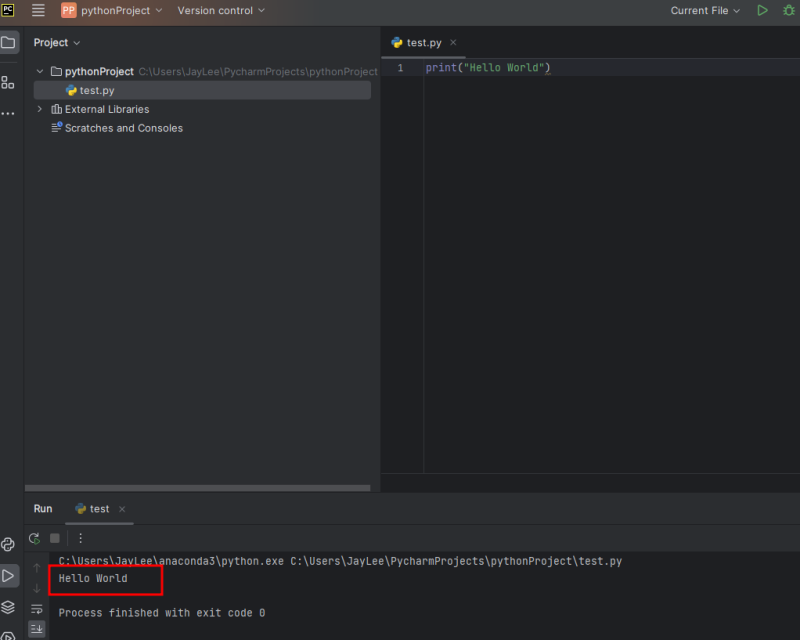Click the Rerun icon in the Run panel

click(x=34, y=538)
